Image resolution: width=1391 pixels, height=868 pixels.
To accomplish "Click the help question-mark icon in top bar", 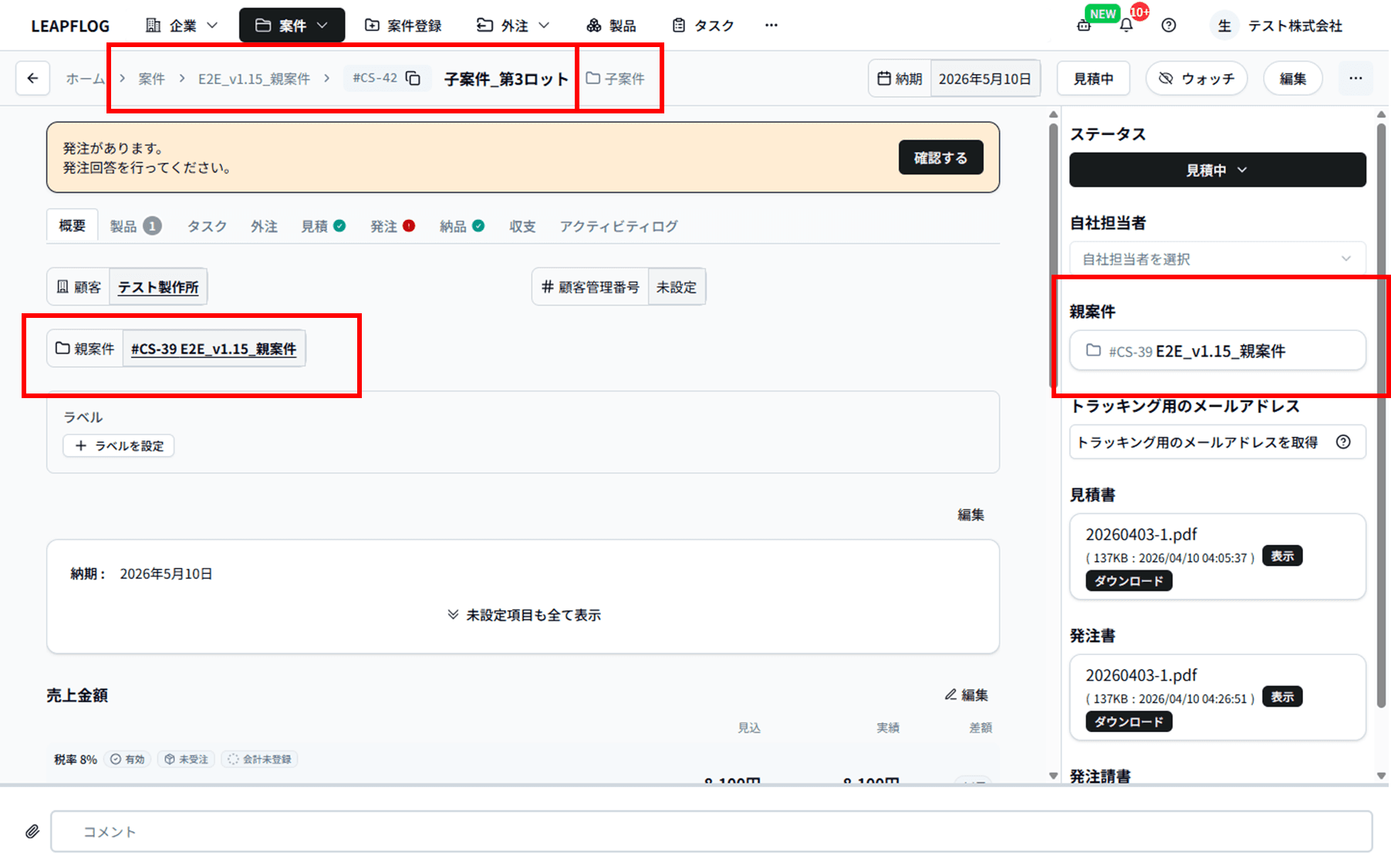I will (1168, 25).
